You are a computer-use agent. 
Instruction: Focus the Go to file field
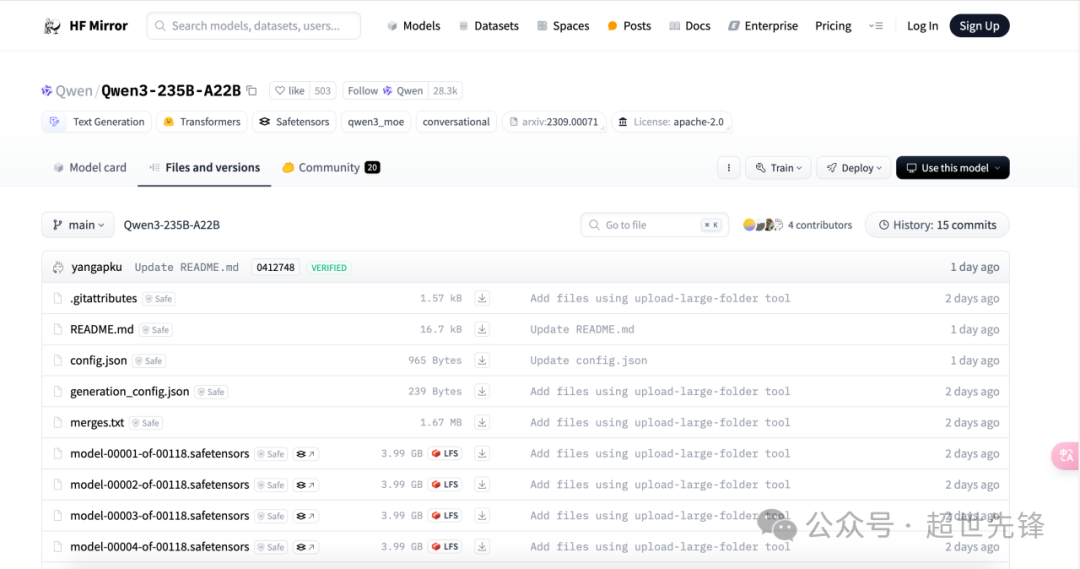pyautogui.click(x=654, y=225)
